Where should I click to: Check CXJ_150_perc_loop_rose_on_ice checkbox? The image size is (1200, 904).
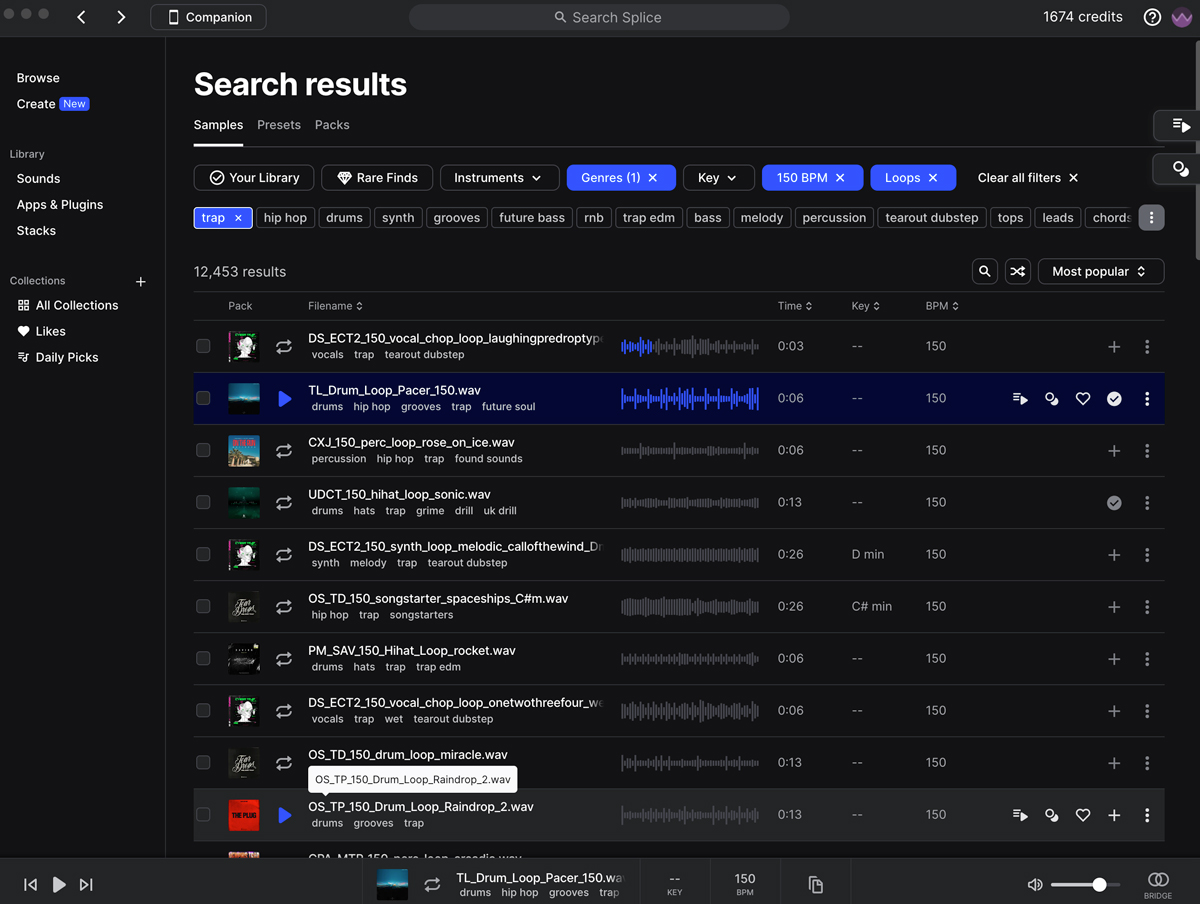click(203, 450)
